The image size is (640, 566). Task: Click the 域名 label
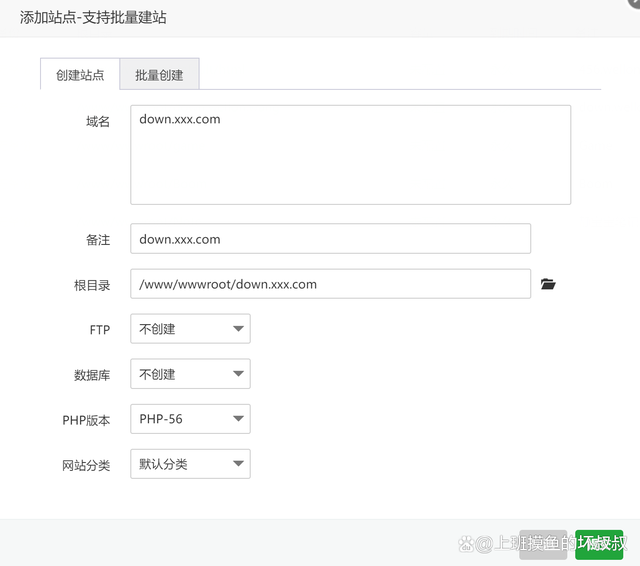[98, 121]
